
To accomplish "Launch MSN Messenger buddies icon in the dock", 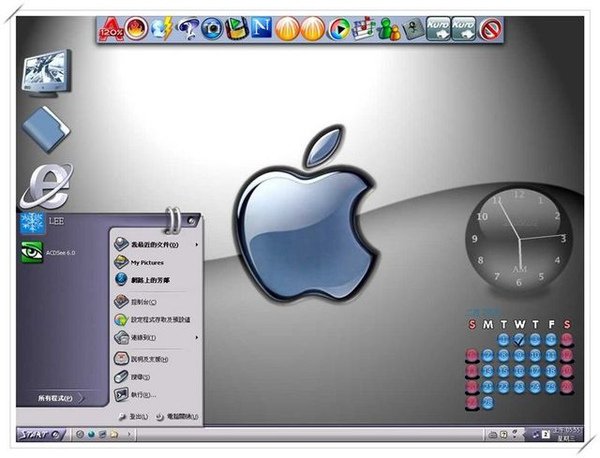I will pos(389,29).
